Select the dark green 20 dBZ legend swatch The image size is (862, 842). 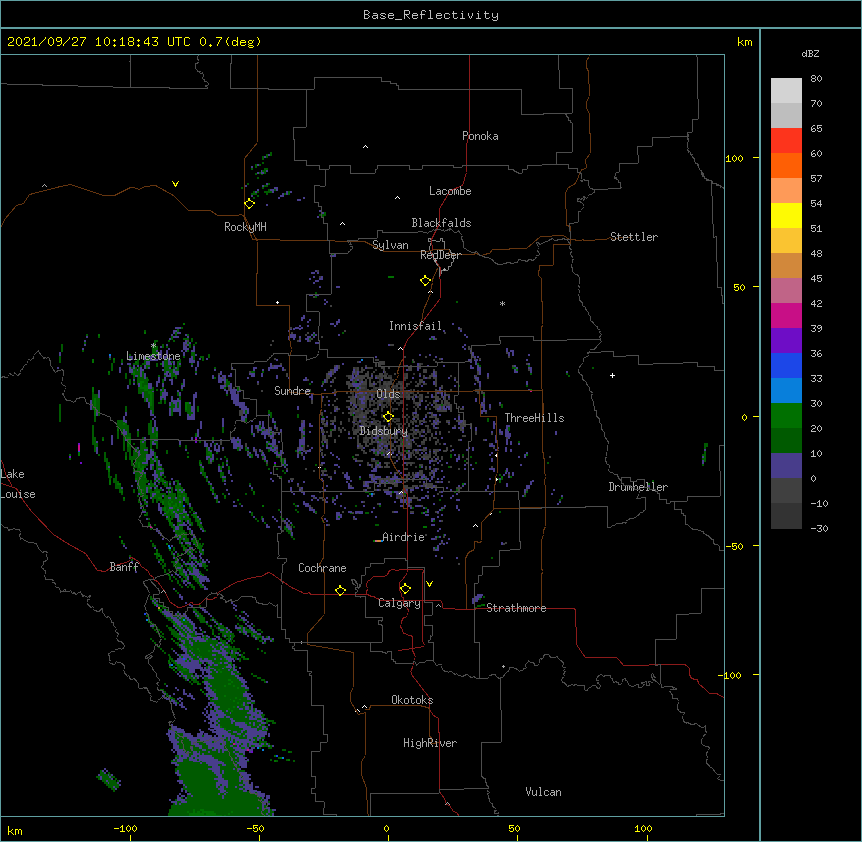pos(786,441)
